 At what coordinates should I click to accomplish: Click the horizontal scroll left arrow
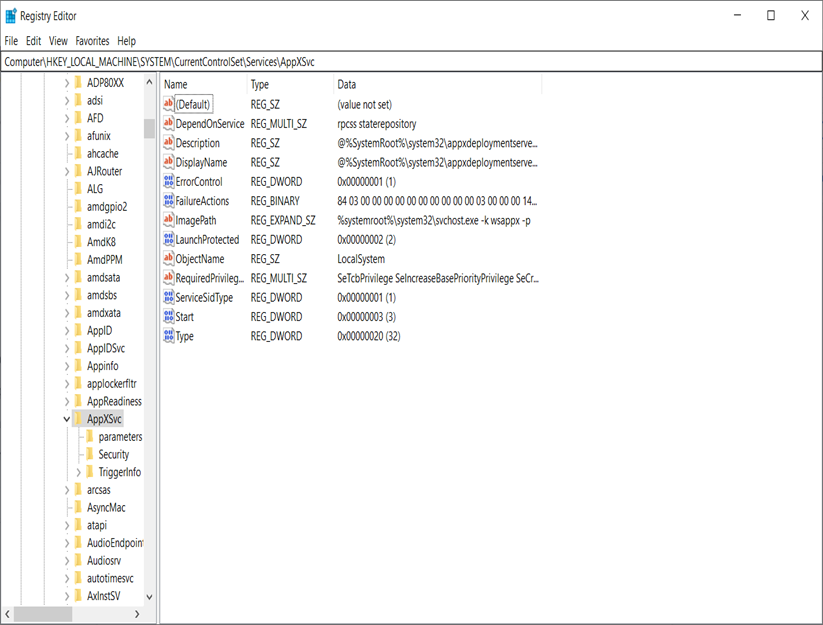[x=7, y=614]
